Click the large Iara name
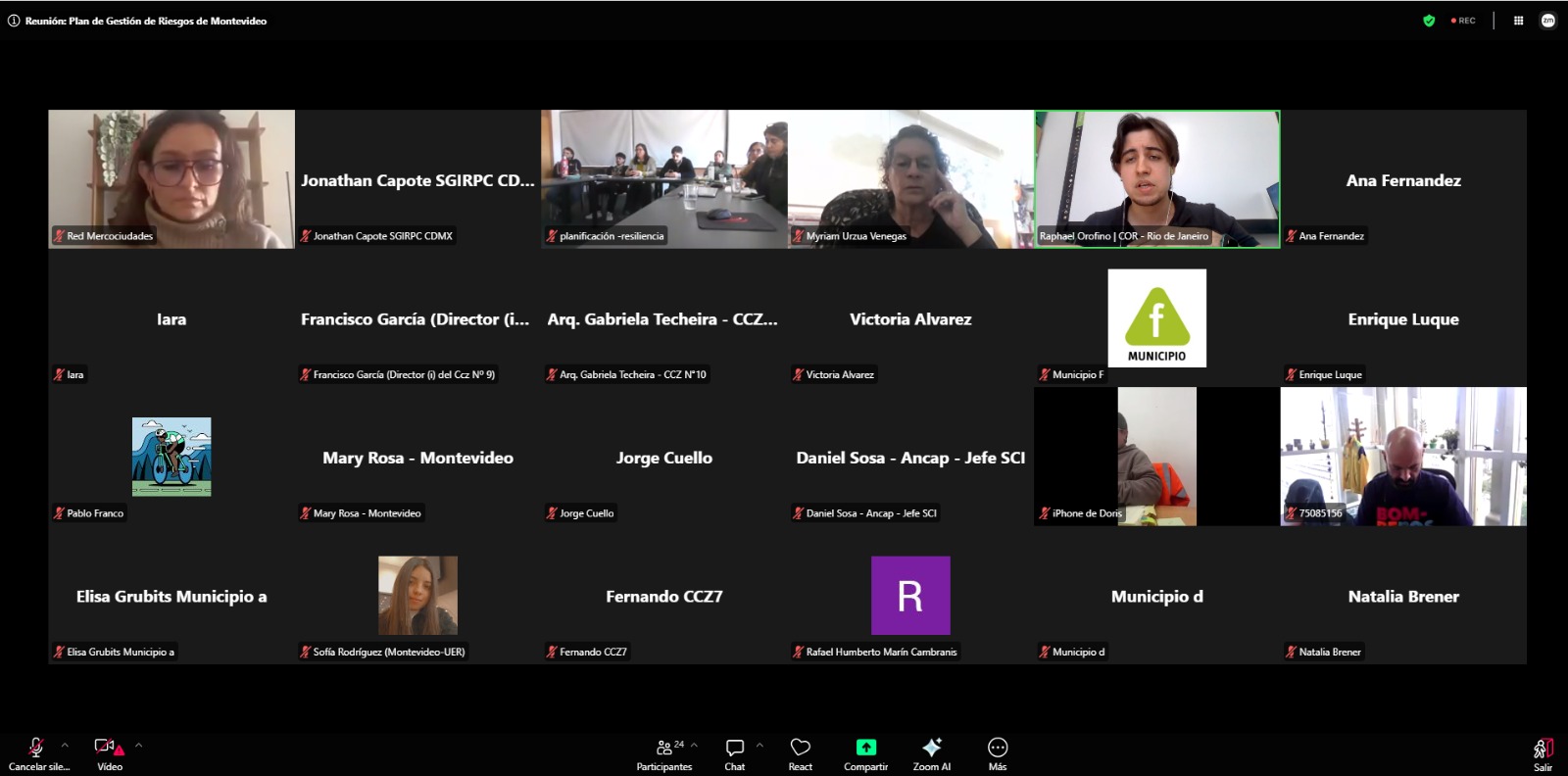 pos(171,319)
